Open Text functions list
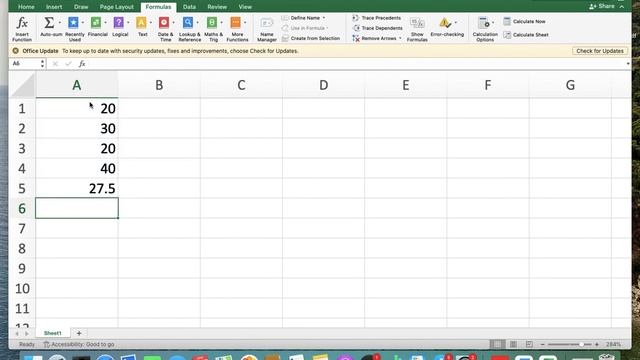 142,27
